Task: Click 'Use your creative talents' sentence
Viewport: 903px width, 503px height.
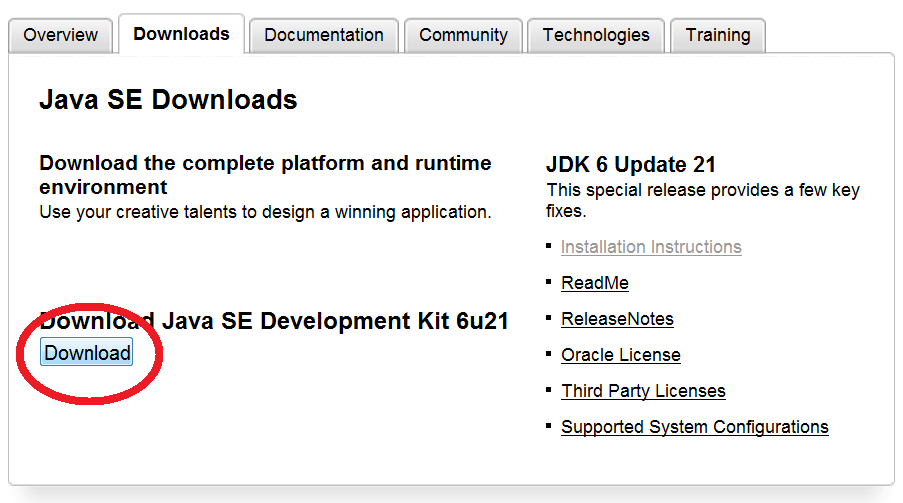Action: coord(265,212)
